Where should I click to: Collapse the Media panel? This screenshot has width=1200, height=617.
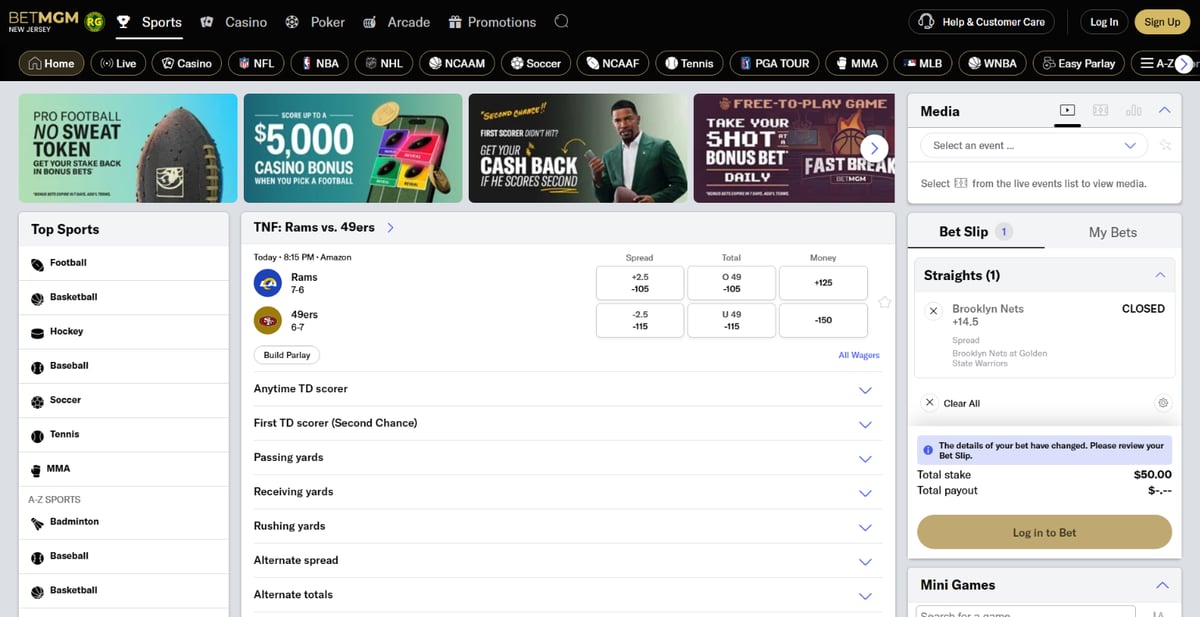pyautogui.click(x=1164, y=110)
